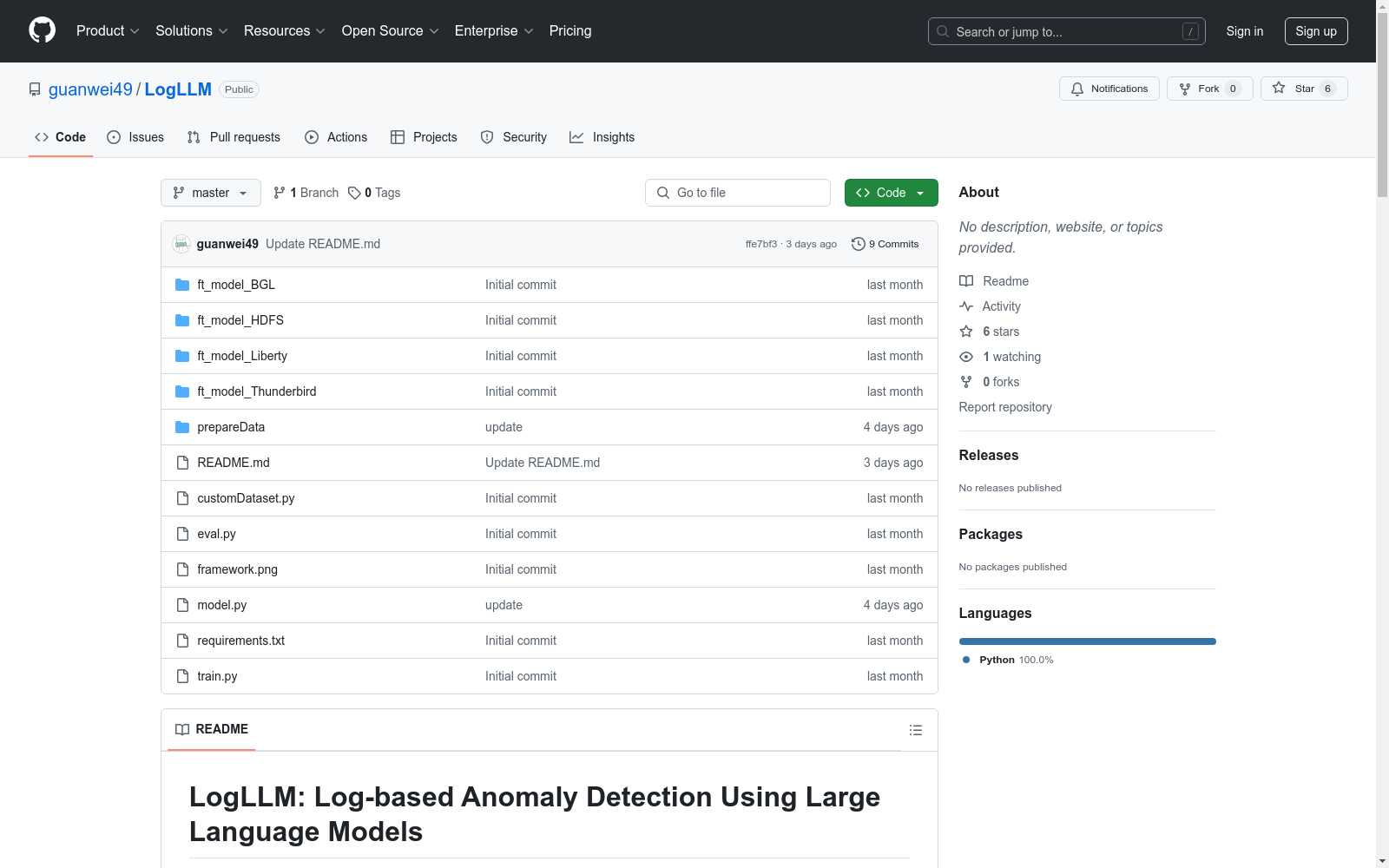Open the Readme link in About

pos(994,281)
